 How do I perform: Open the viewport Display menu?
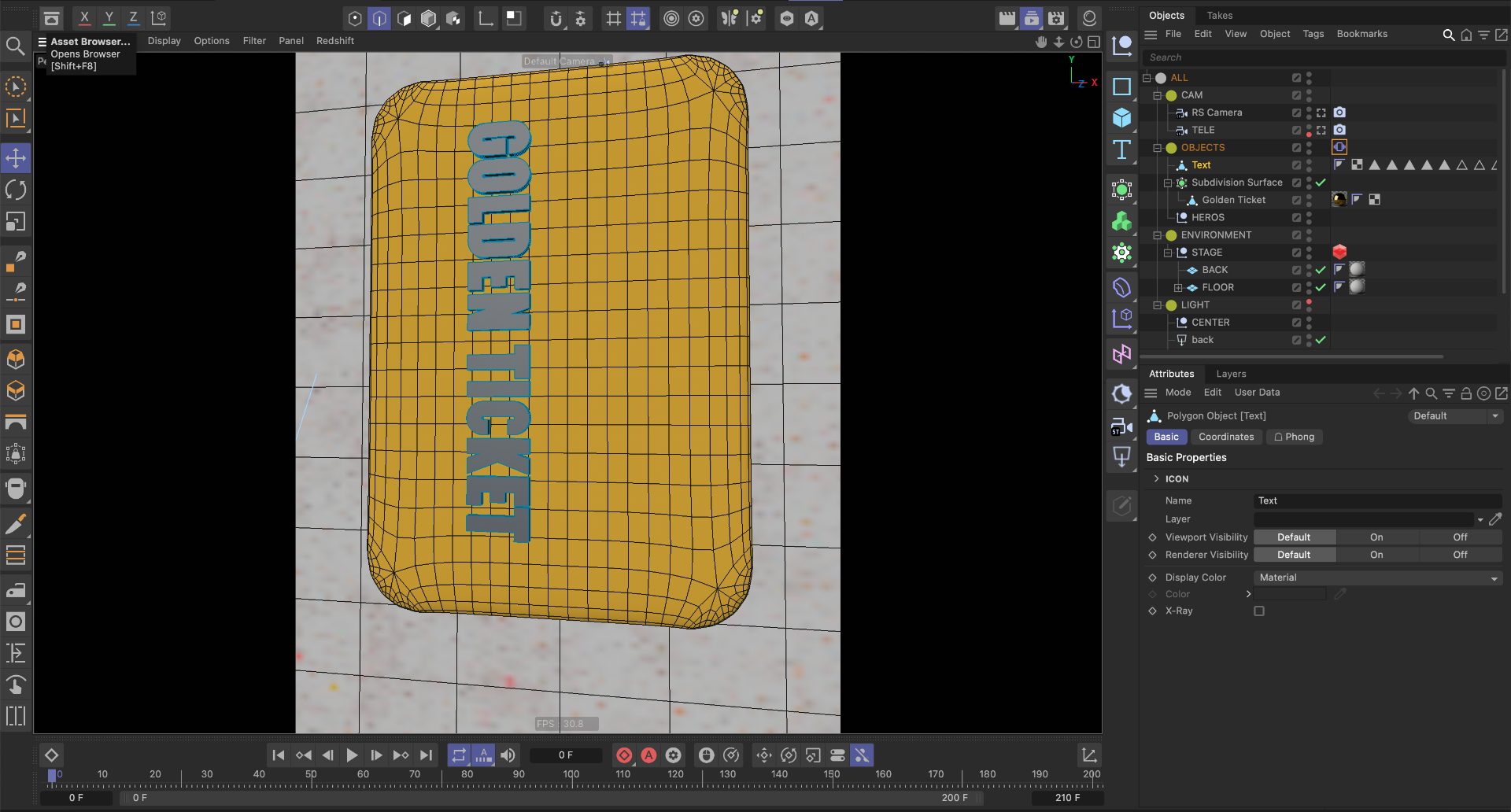(164, 41)
